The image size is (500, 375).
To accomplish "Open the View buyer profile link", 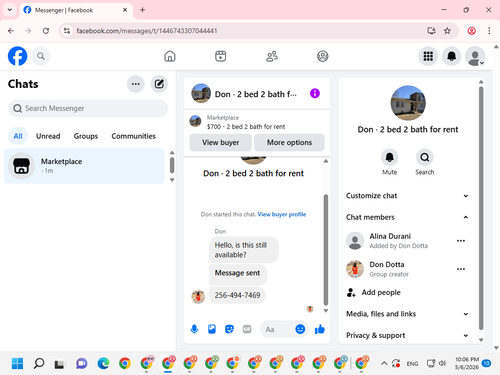I will 282,214.
